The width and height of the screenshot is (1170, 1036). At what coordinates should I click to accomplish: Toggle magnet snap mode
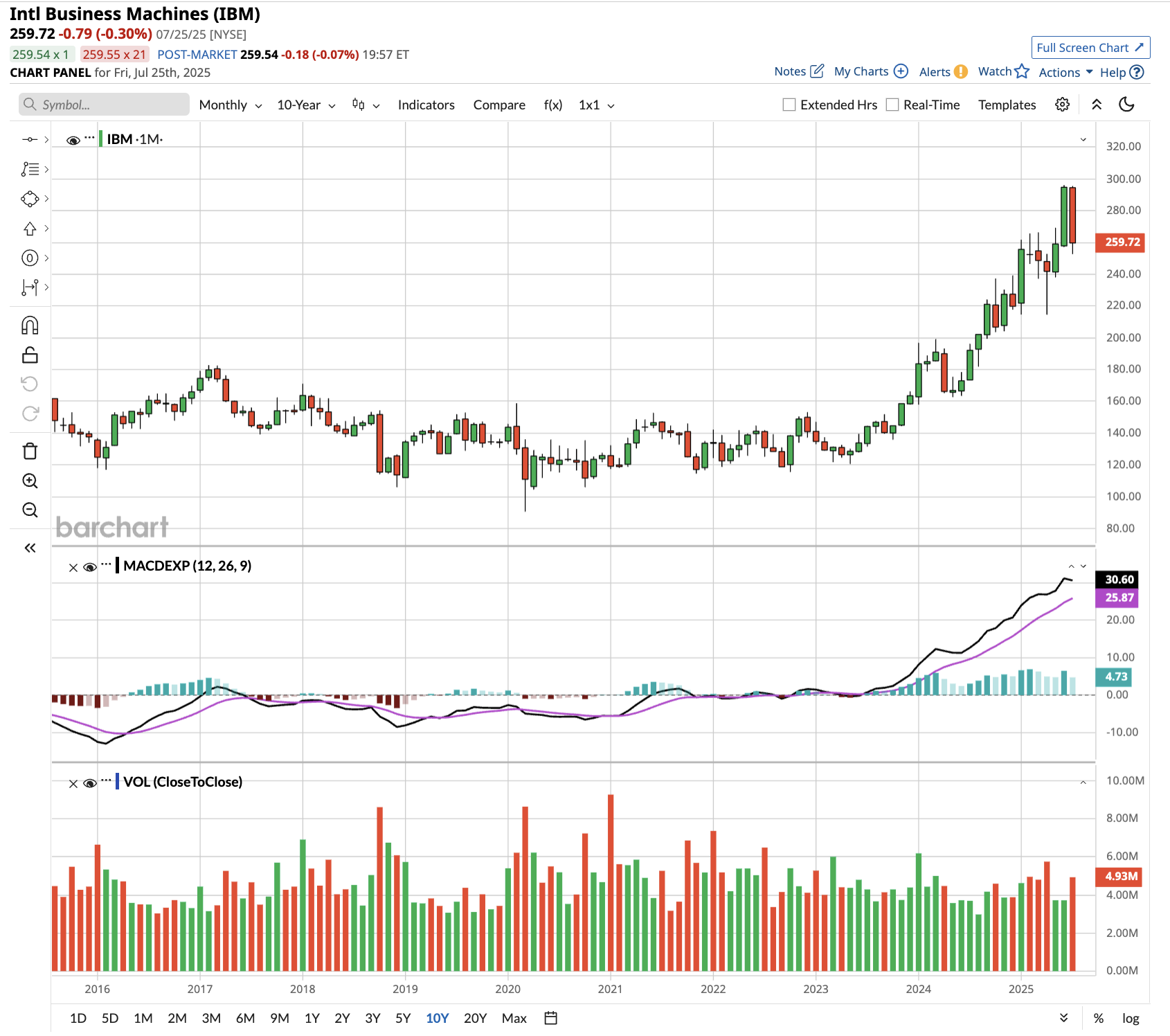coord(30,325)
